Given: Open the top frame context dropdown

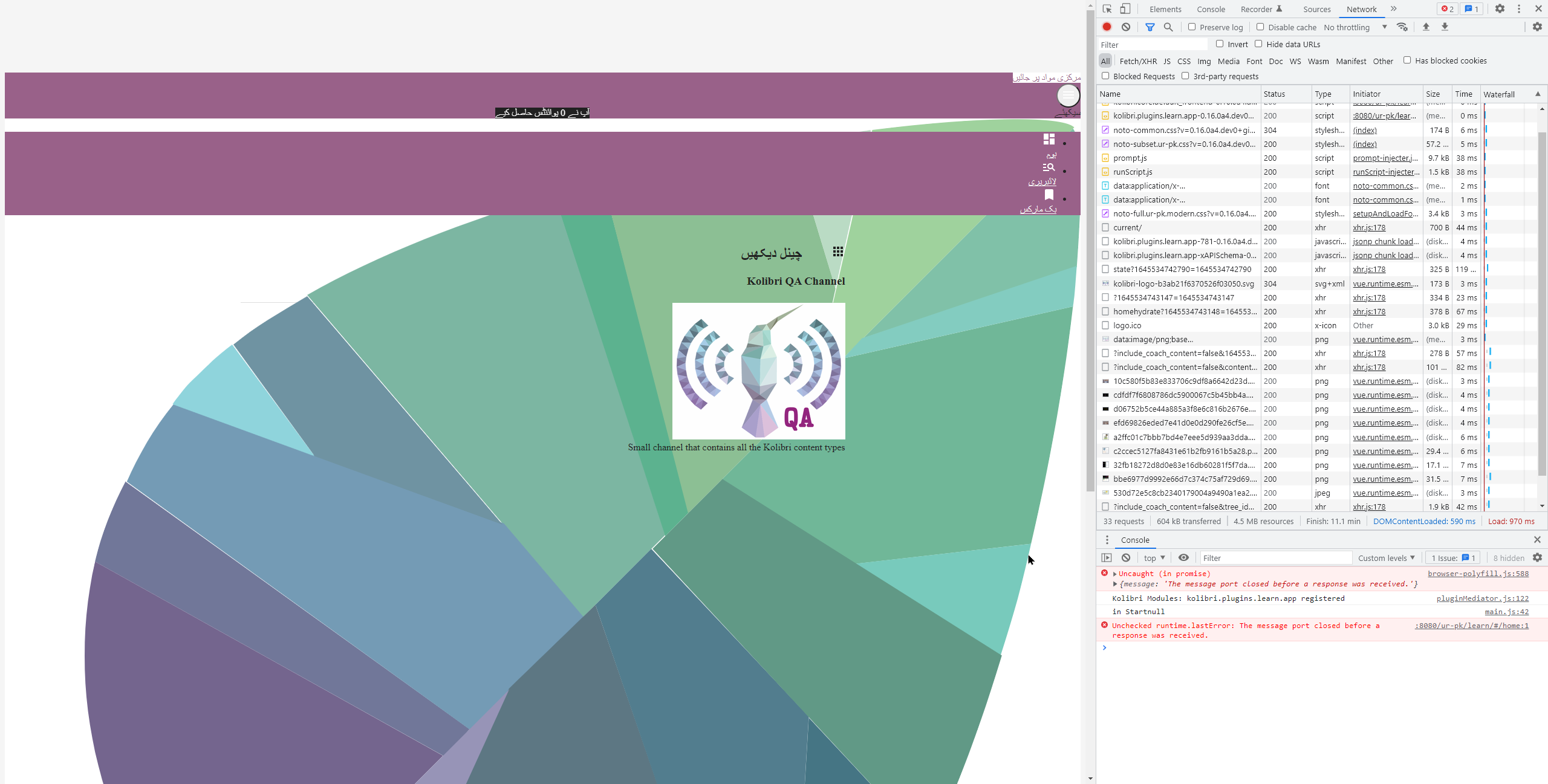Looking at the screenshot, I should (x=1153, y=557).
